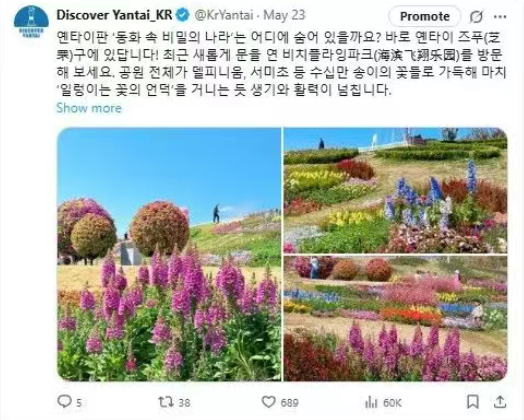Open the @KrYantai handle link

coord(223,15)
